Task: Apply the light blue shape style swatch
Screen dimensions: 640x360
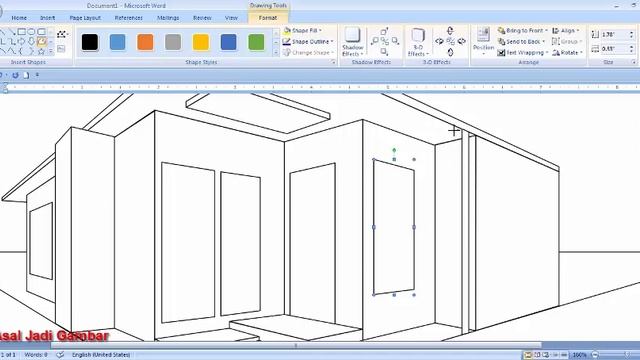Action: (x=118, y=42)
